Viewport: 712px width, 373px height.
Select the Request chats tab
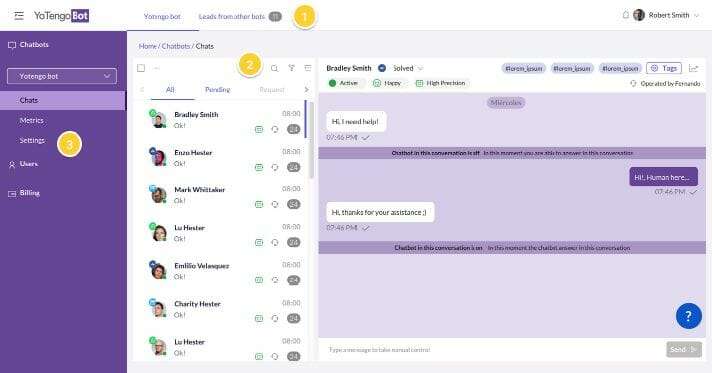272,90
